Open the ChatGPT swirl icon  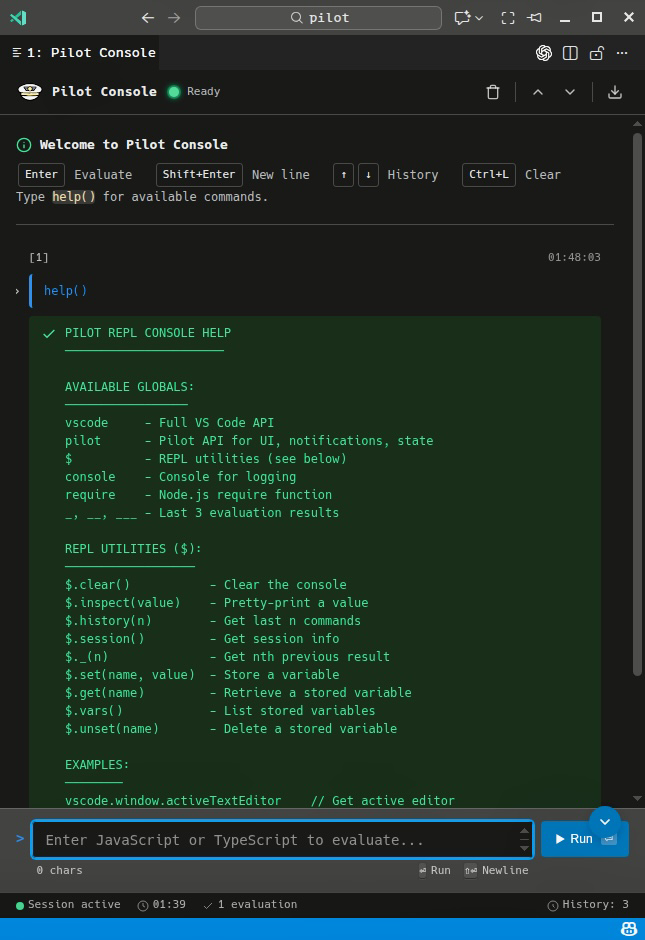pos(544,53)
